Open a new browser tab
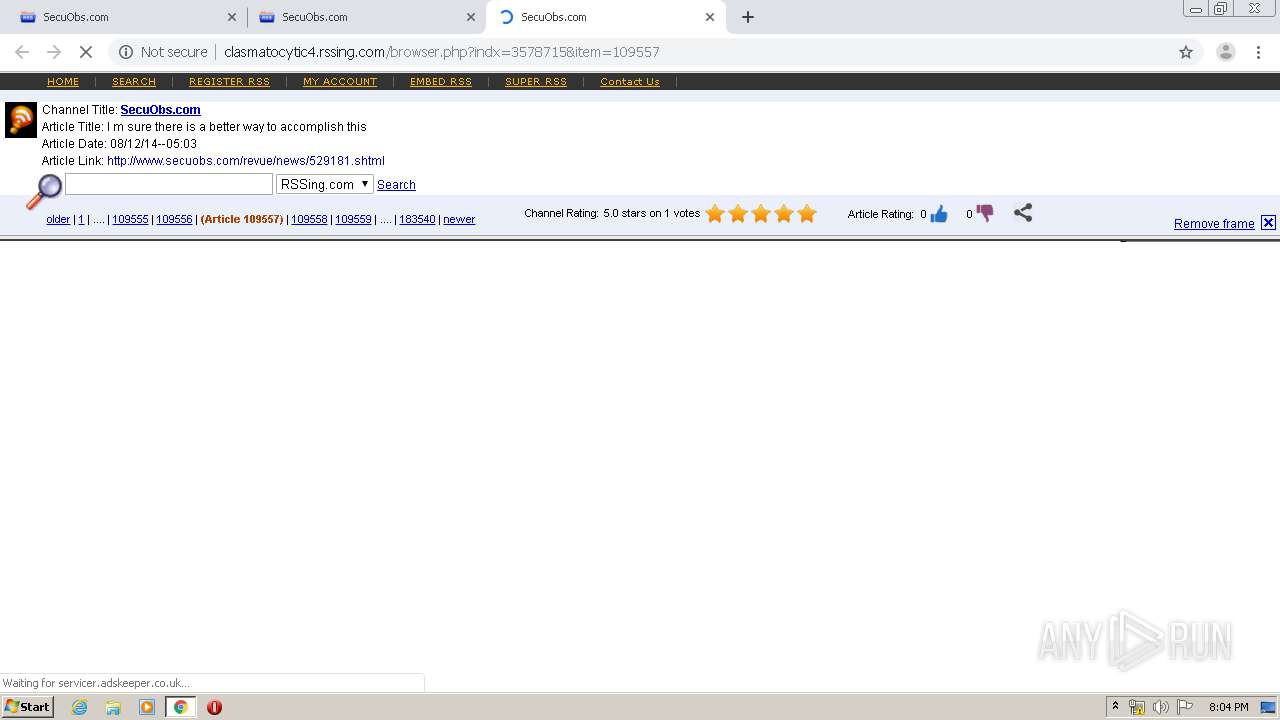 coord(748,17)
